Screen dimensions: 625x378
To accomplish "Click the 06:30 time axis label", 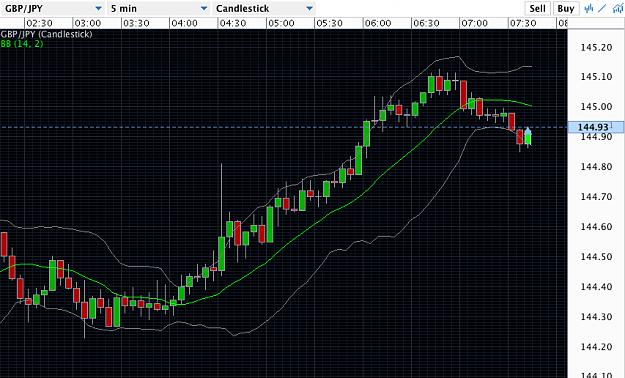I will pyautogui.click(x=426, y=24).
